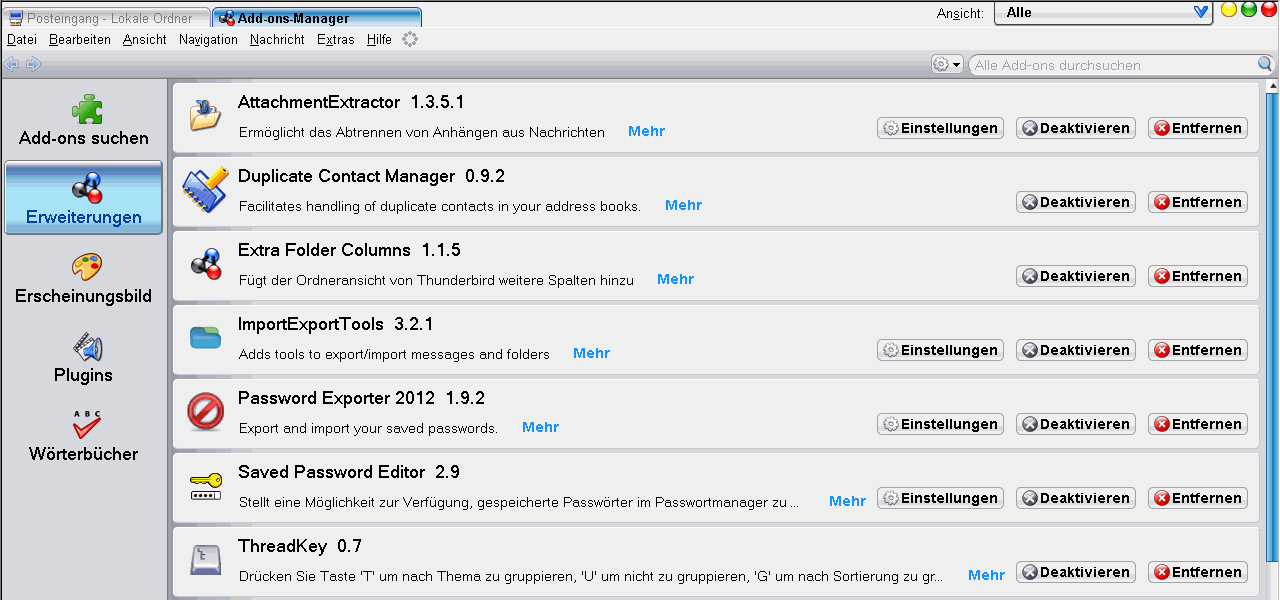Open the Plugins sidebar category

[84, 358]
